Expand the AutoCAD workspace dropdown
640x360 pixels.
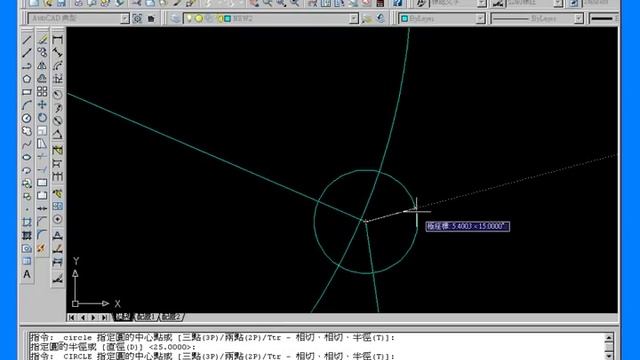point(125,18)
